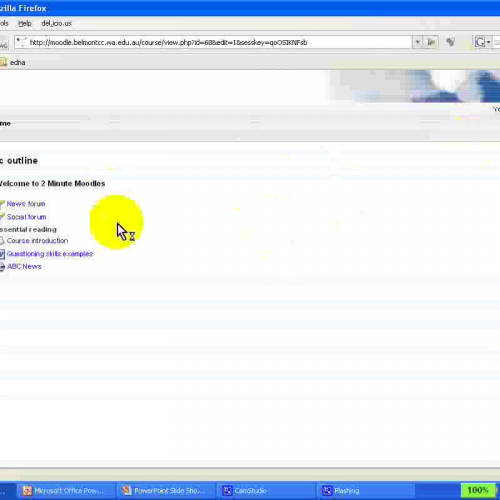Open the Google search engine selector
The height and width of the screenshot is (500, 500).
click(482, 42)
